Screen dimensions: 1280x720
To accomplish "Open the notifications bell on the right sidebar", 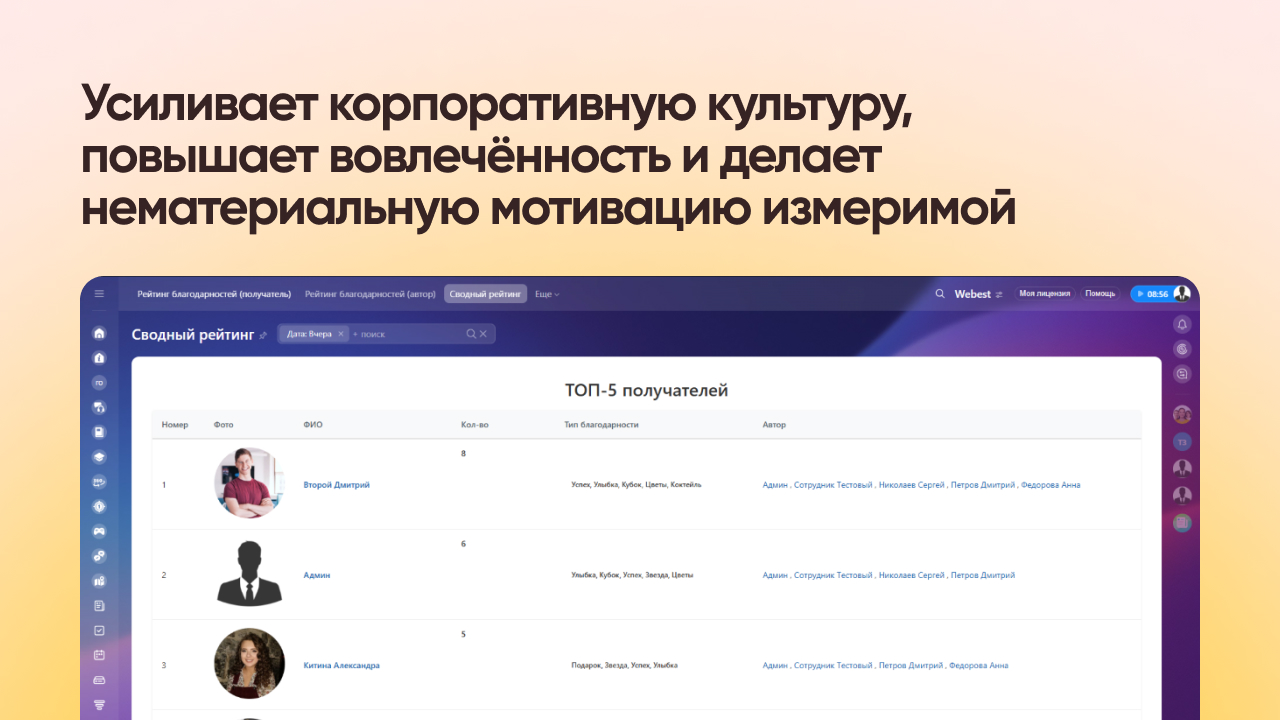I will [1182, 325].
